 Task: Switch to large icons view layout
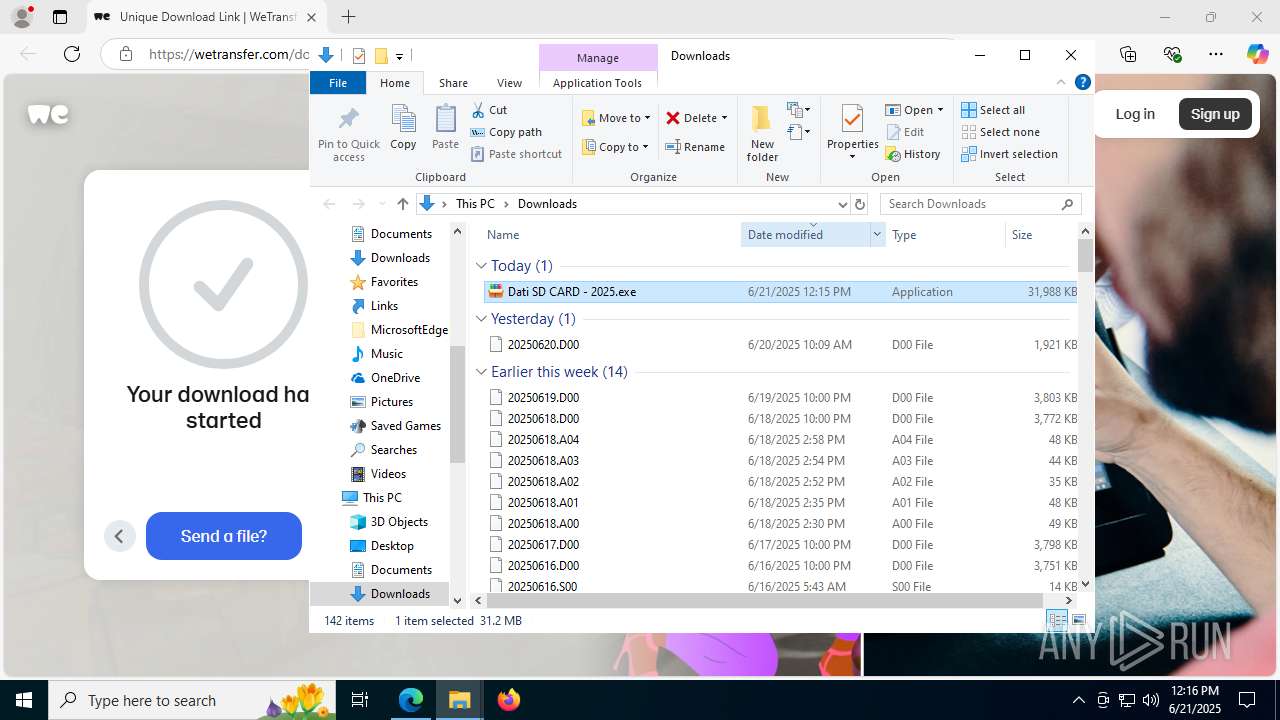[1078, 621]
